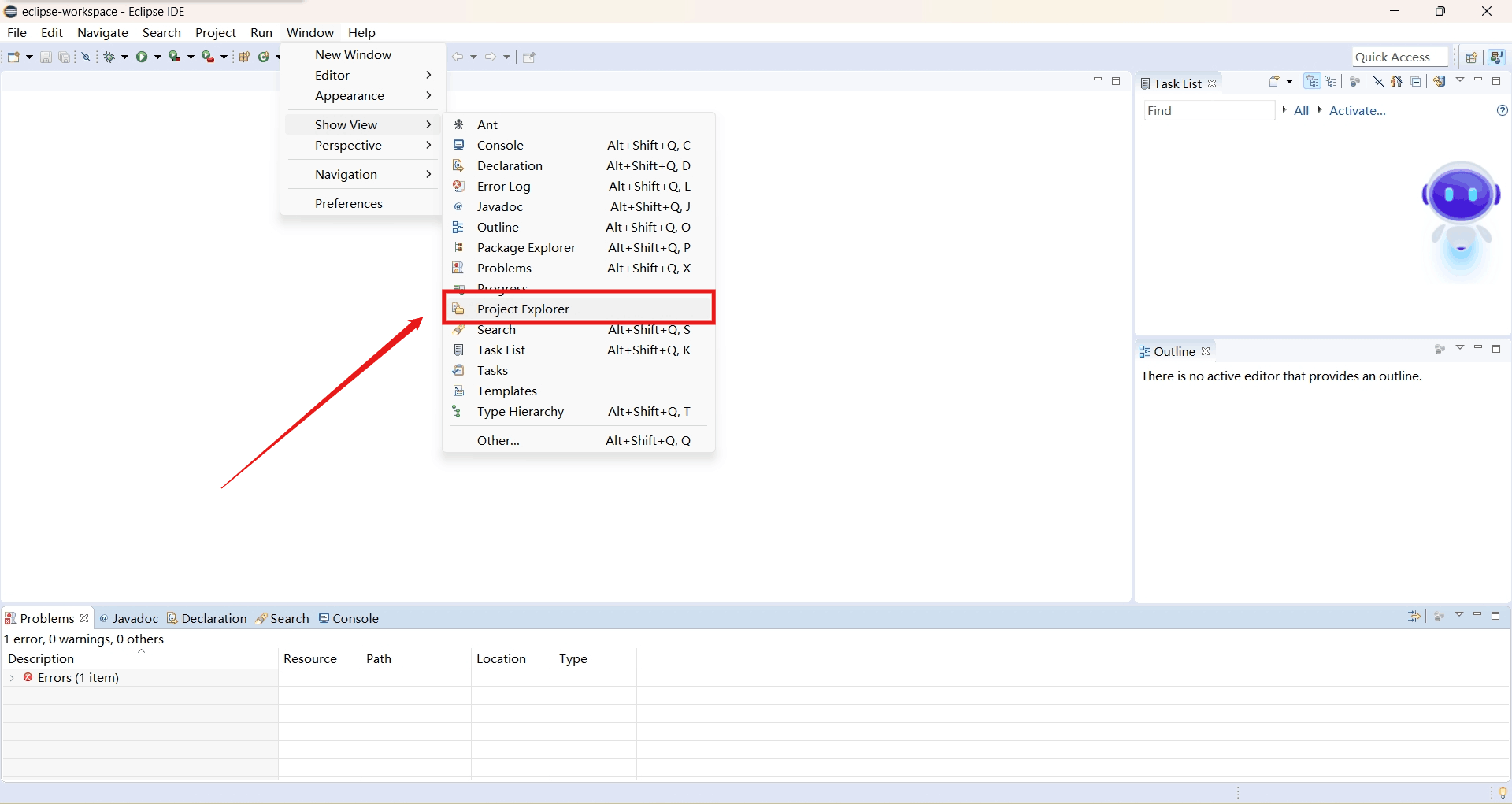Select the Java perspective icon
This screenshot has width=1512, height=804.
[x=1497, y=57]
